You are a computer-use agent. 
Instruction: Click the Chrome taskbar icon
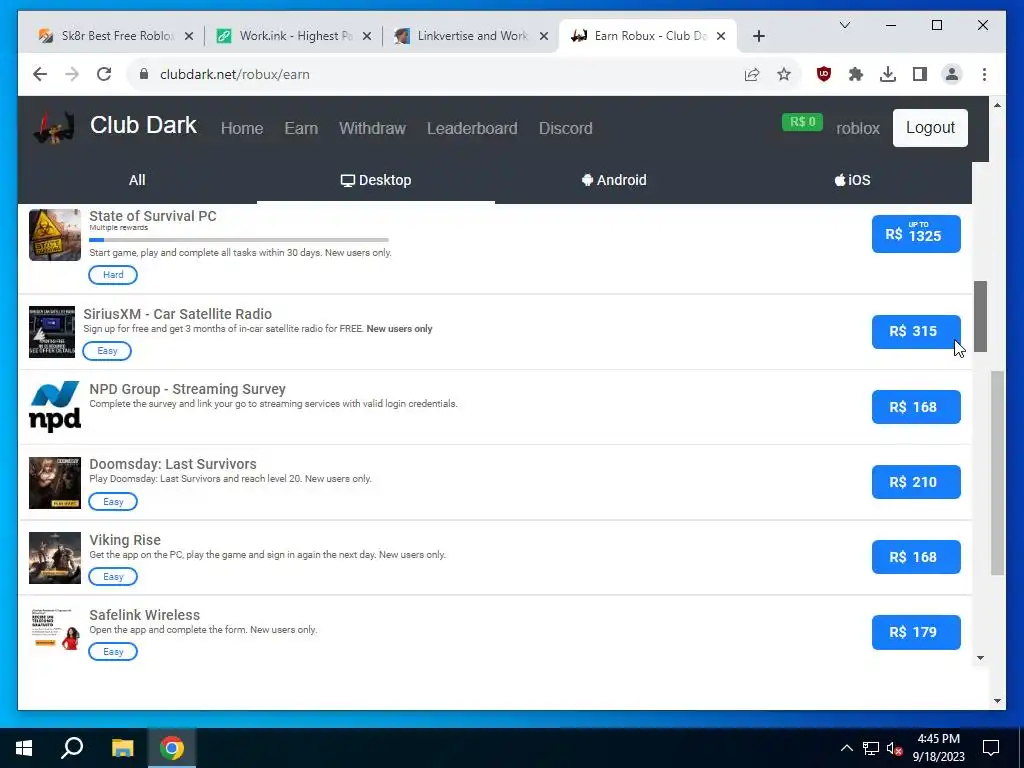tap(172, 748)
